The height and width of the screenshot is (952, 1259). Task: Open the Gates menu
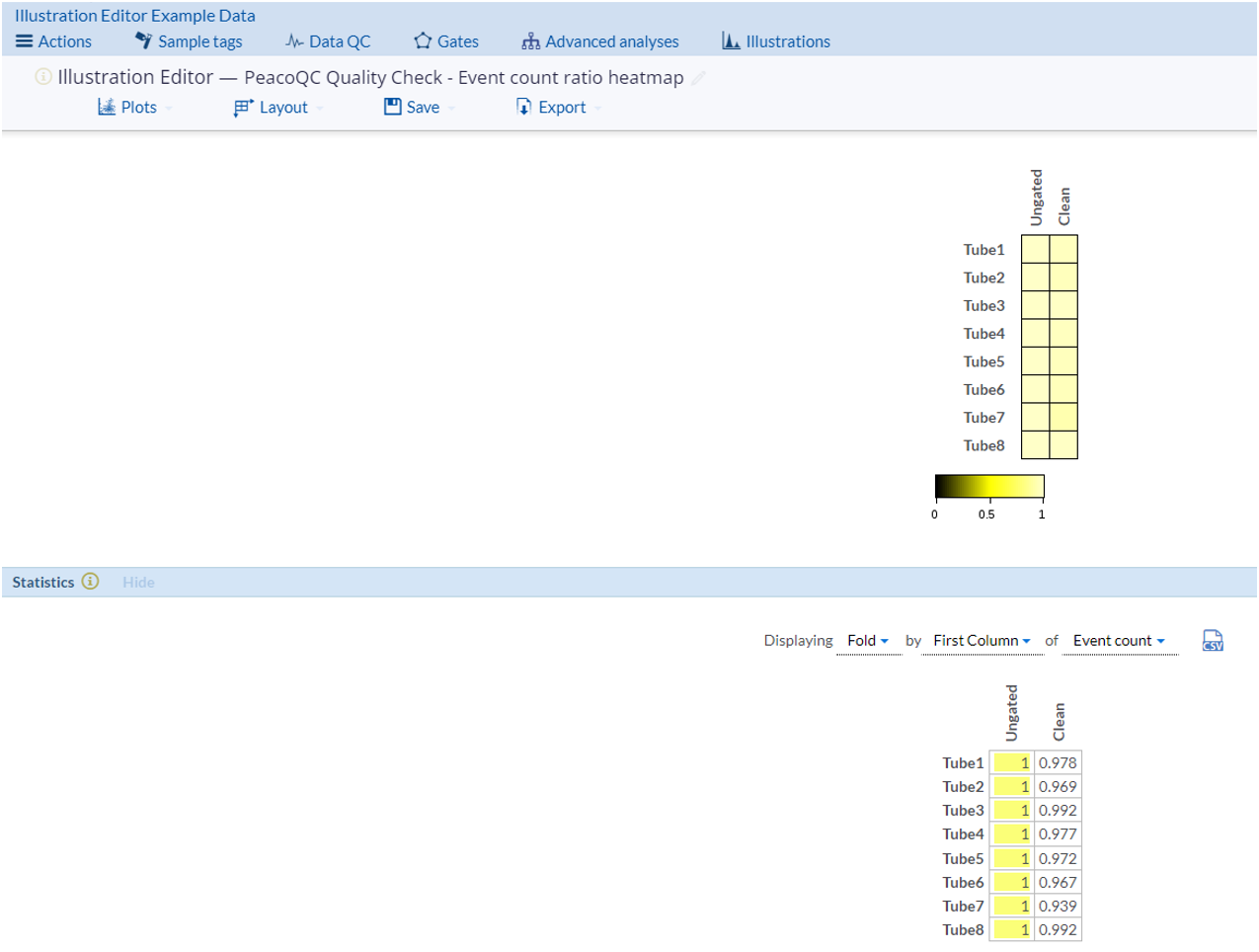tap(446, 41)
